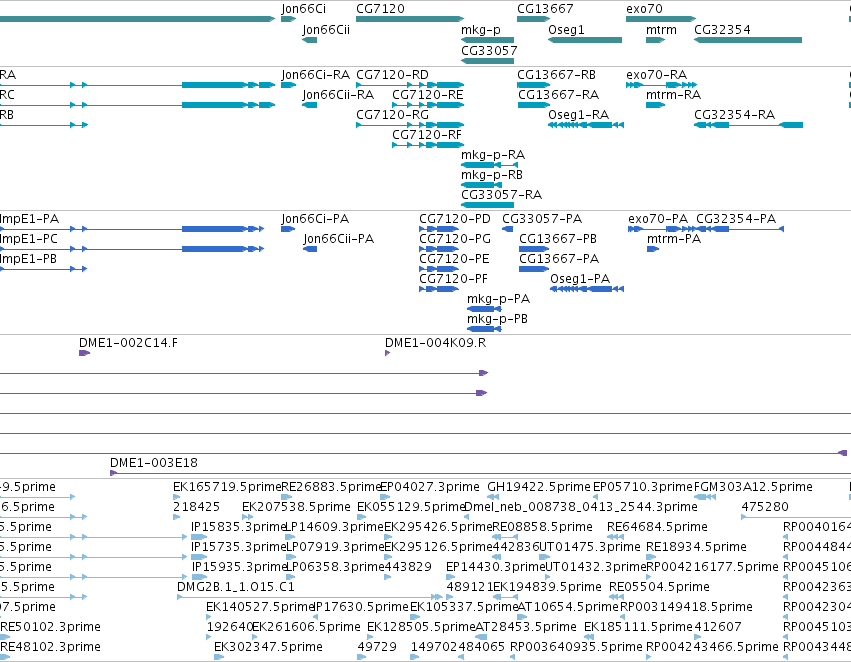The height and width of the screenshot is (662, 851).
Task: Select the CG13667 gene
Action: click(x=534, y=19)
